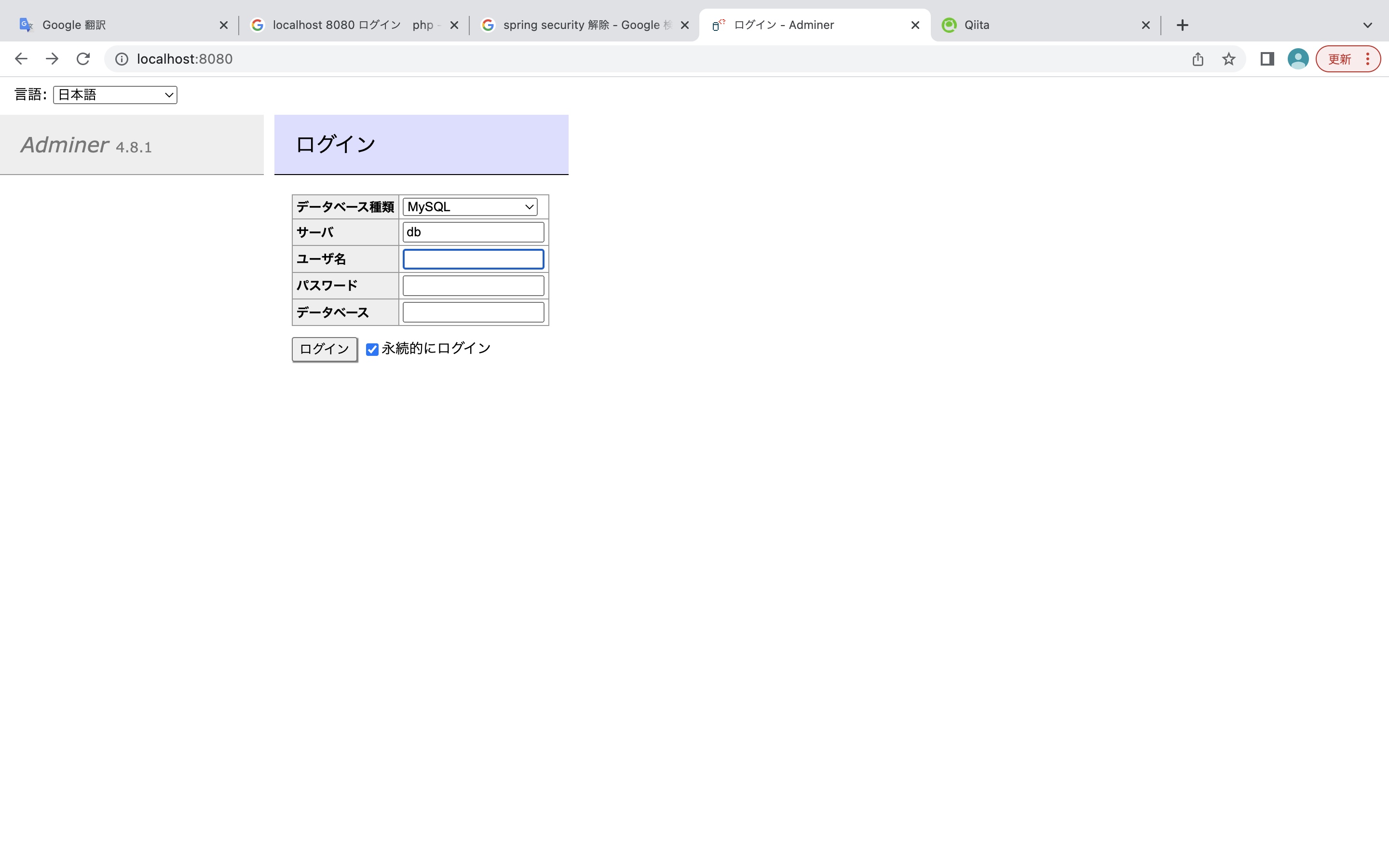Focus the パスワード input field

[x=473, y=286]
